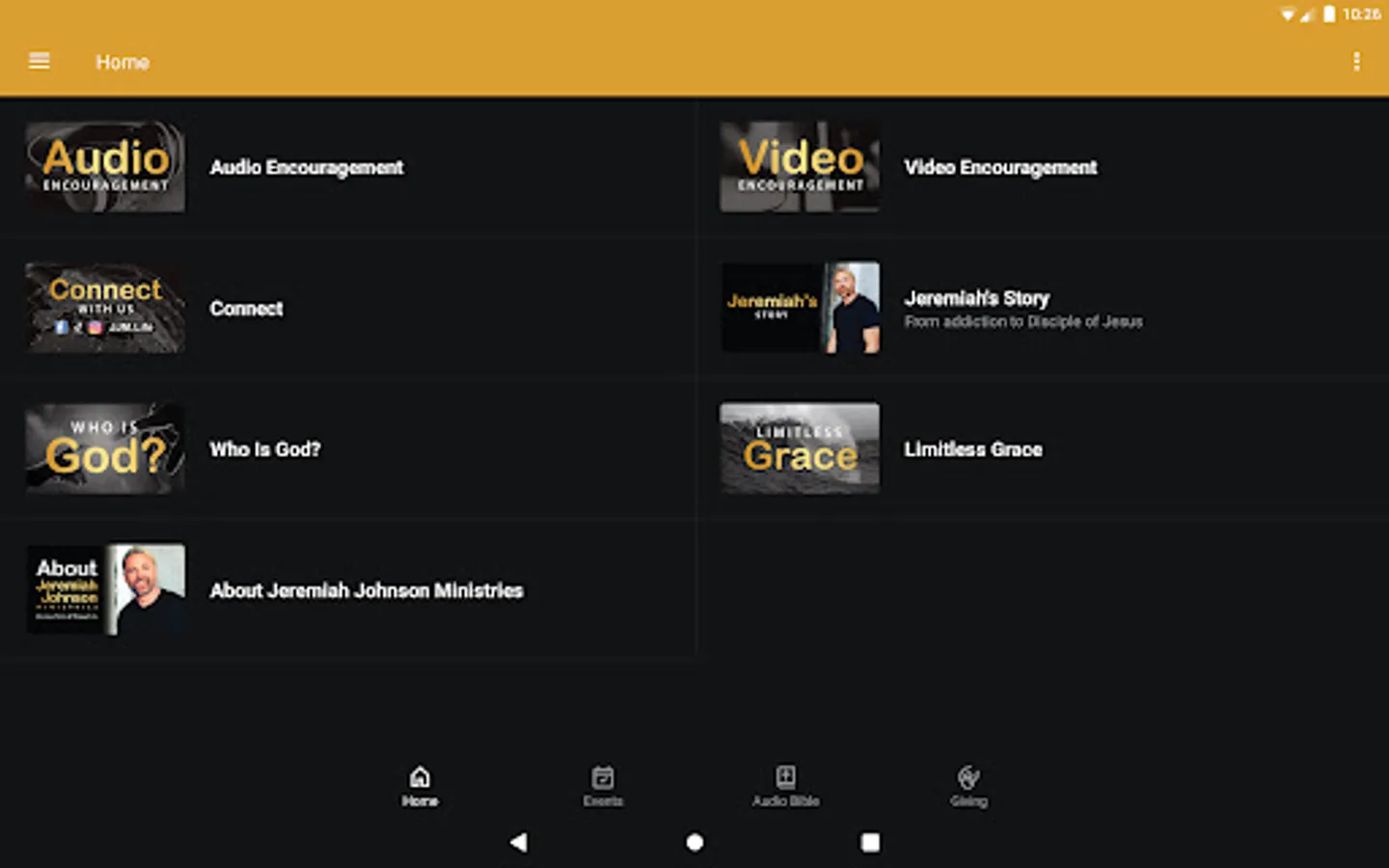Tap the clock time in status bar
Screen dimensions: 1389x868
1361,14
